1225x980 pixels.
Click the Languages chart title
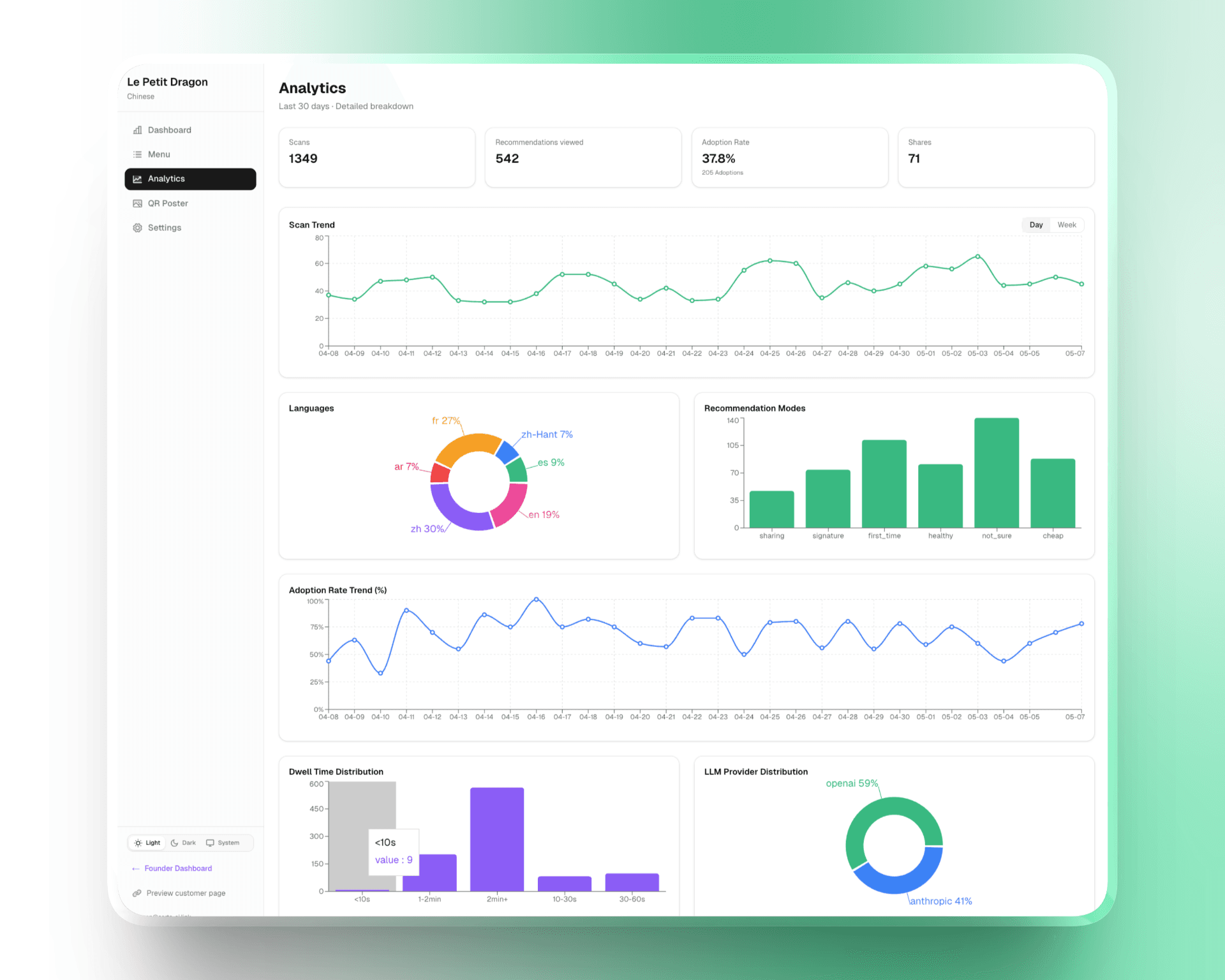click(x=311, y=408)
